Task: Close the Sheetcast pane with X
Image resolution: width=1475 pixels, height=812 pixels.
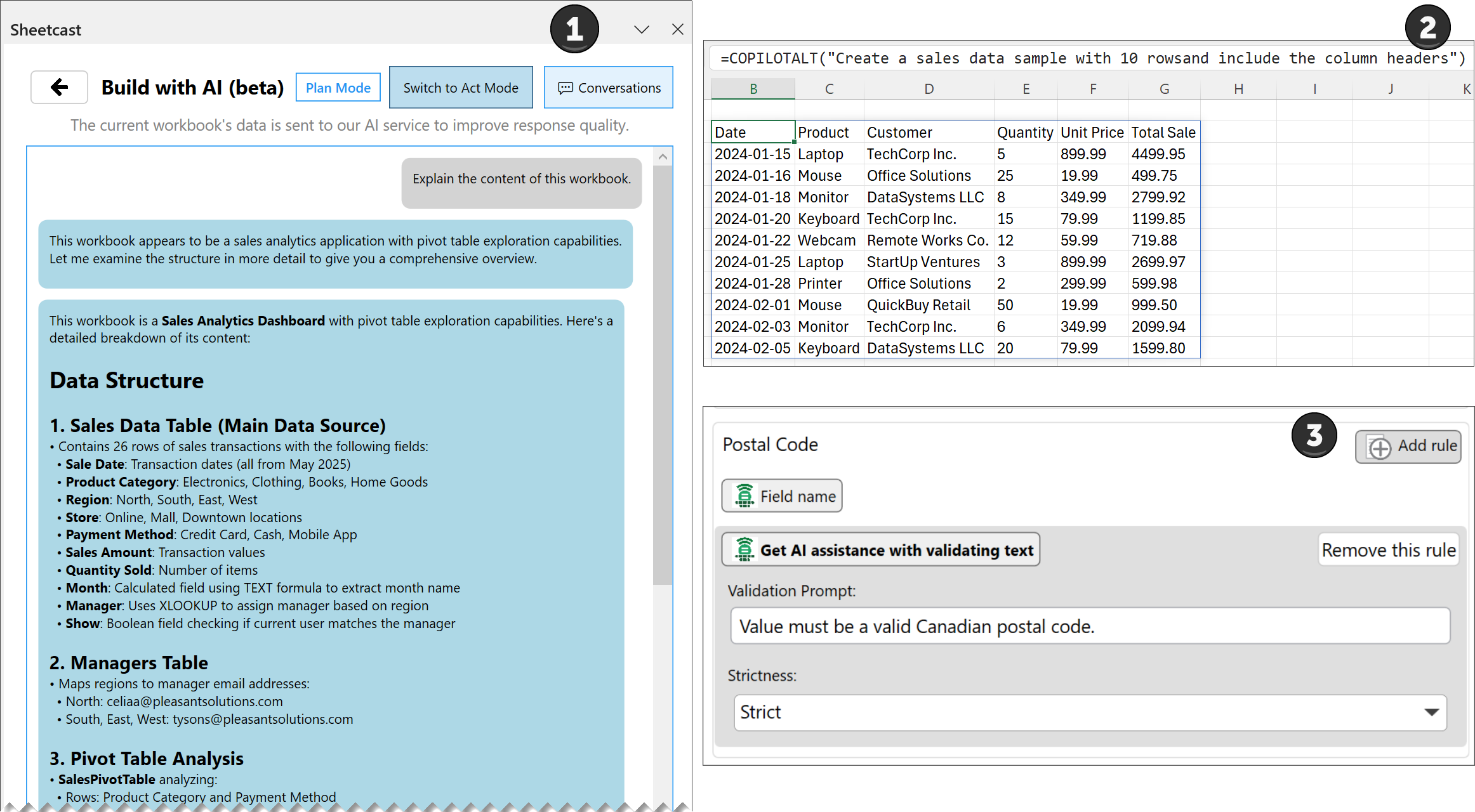Action: coord(677,30)
